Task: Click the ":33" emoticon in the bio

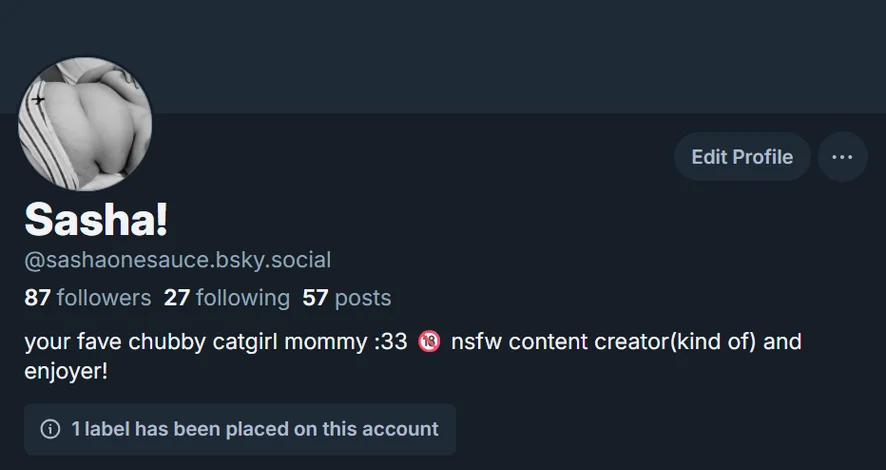Action: pyautogui.click(x=389, y=342)
